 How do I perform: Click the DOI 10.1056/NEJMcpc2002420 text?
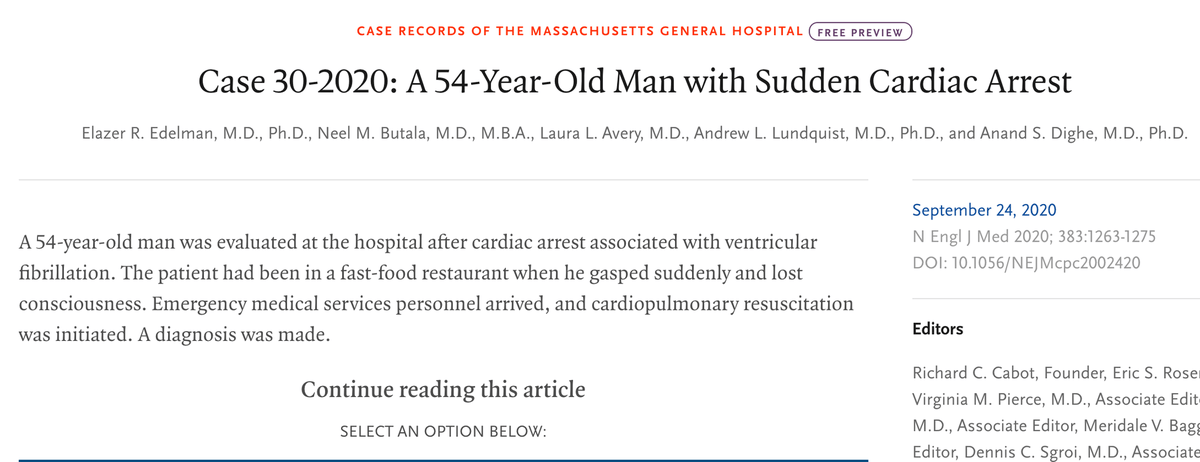click(x=1027, y=263)
